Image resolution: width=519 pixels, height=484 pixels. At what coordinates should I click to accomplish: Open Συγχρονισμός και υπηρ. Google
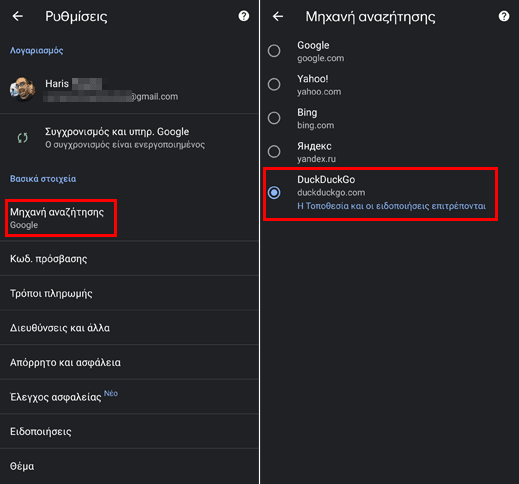point(129,138)
